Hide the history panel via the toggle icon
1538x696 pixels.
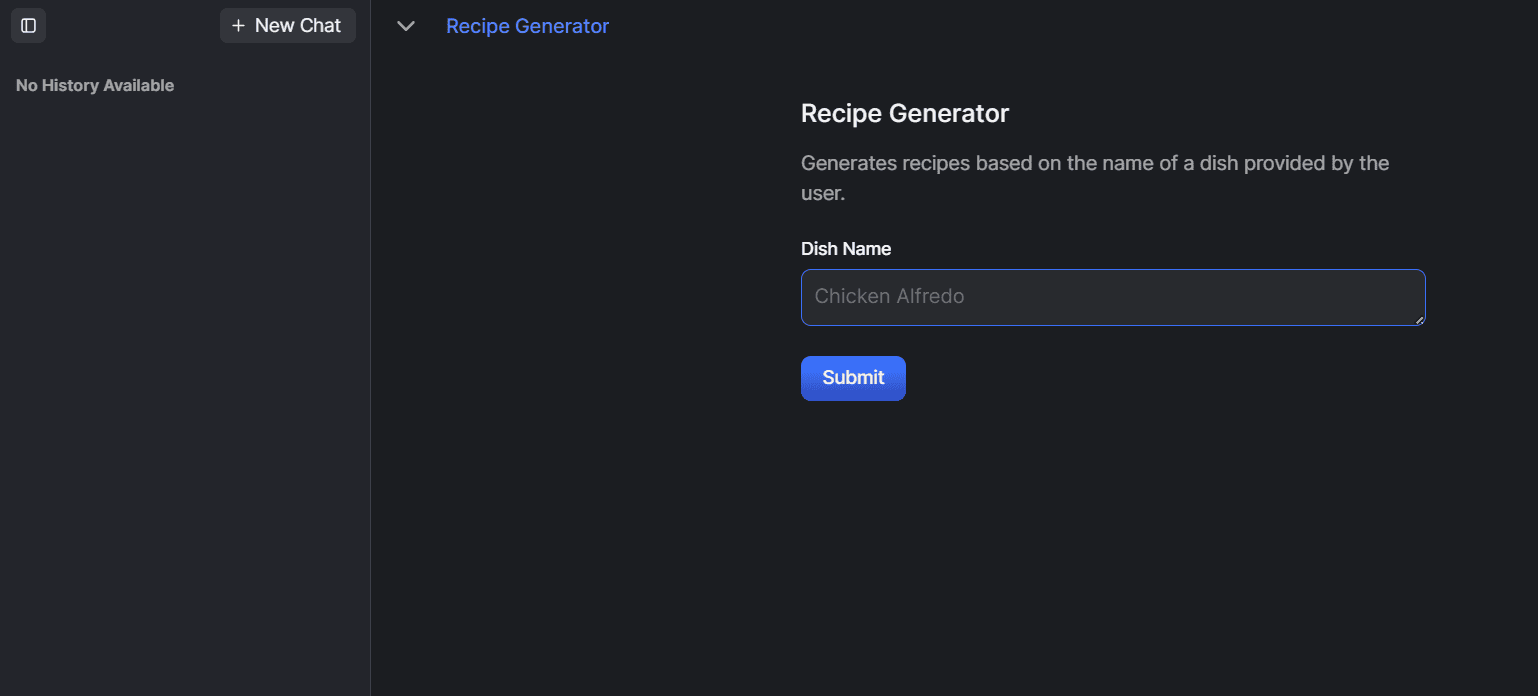coord(28,25)
